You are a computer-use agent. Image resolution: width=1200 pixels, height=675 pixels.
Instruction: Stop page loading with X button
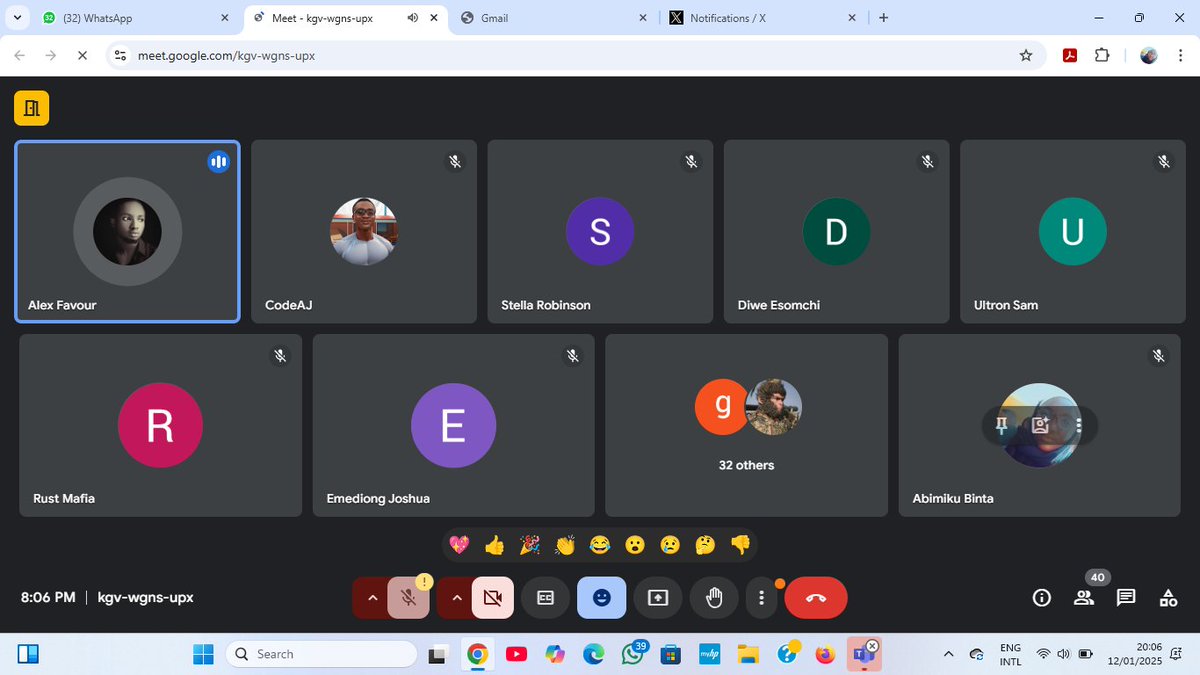(x=82, y=56)
